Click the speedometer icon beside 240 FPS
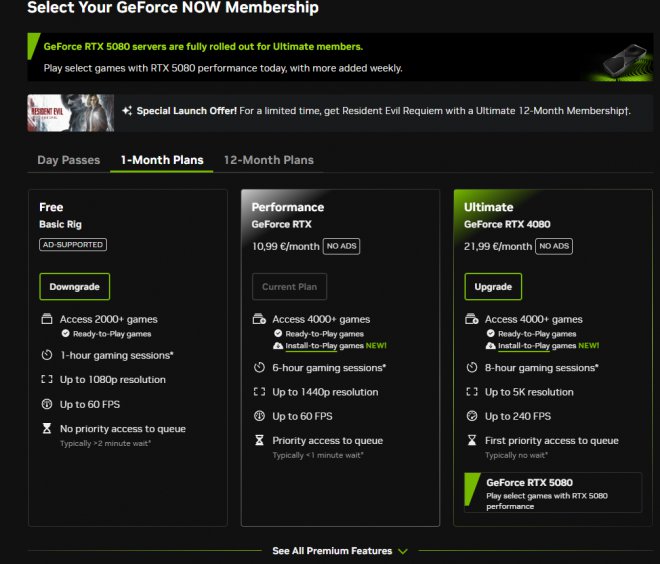The image size is (660, 564). pos(471,416)
